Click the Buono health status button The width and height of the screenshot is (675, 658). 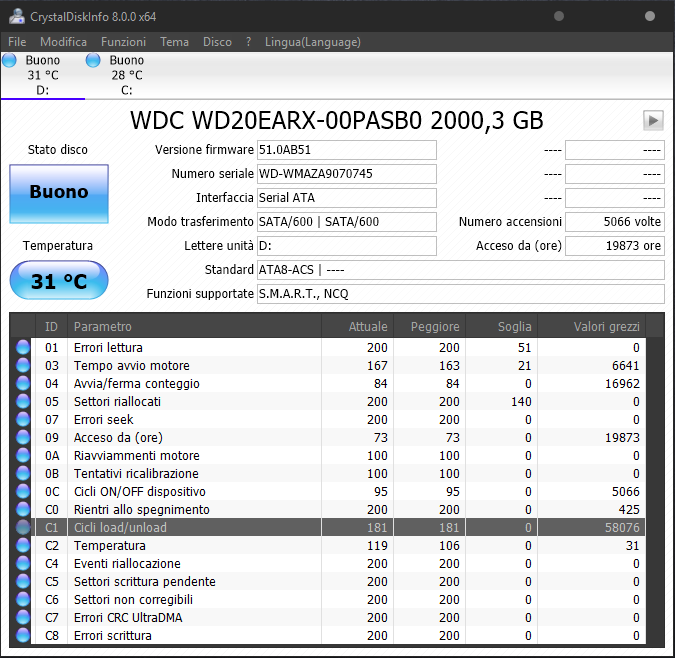pos(59,194)
